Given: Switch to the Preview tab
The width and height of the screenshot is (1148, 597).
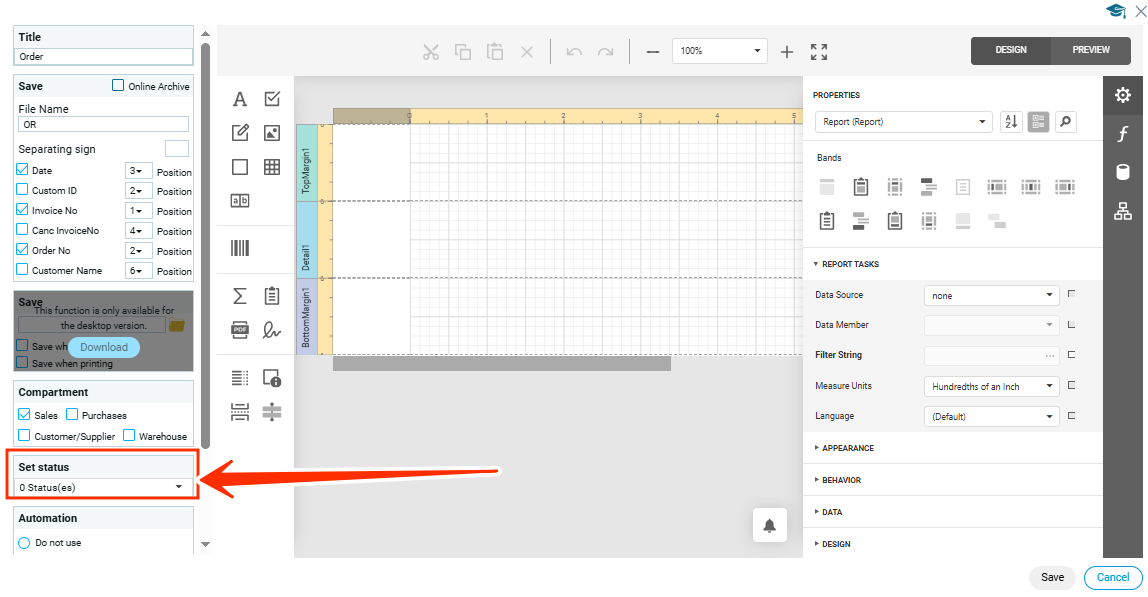Looking at the screenshot, I should [1091, 50].
